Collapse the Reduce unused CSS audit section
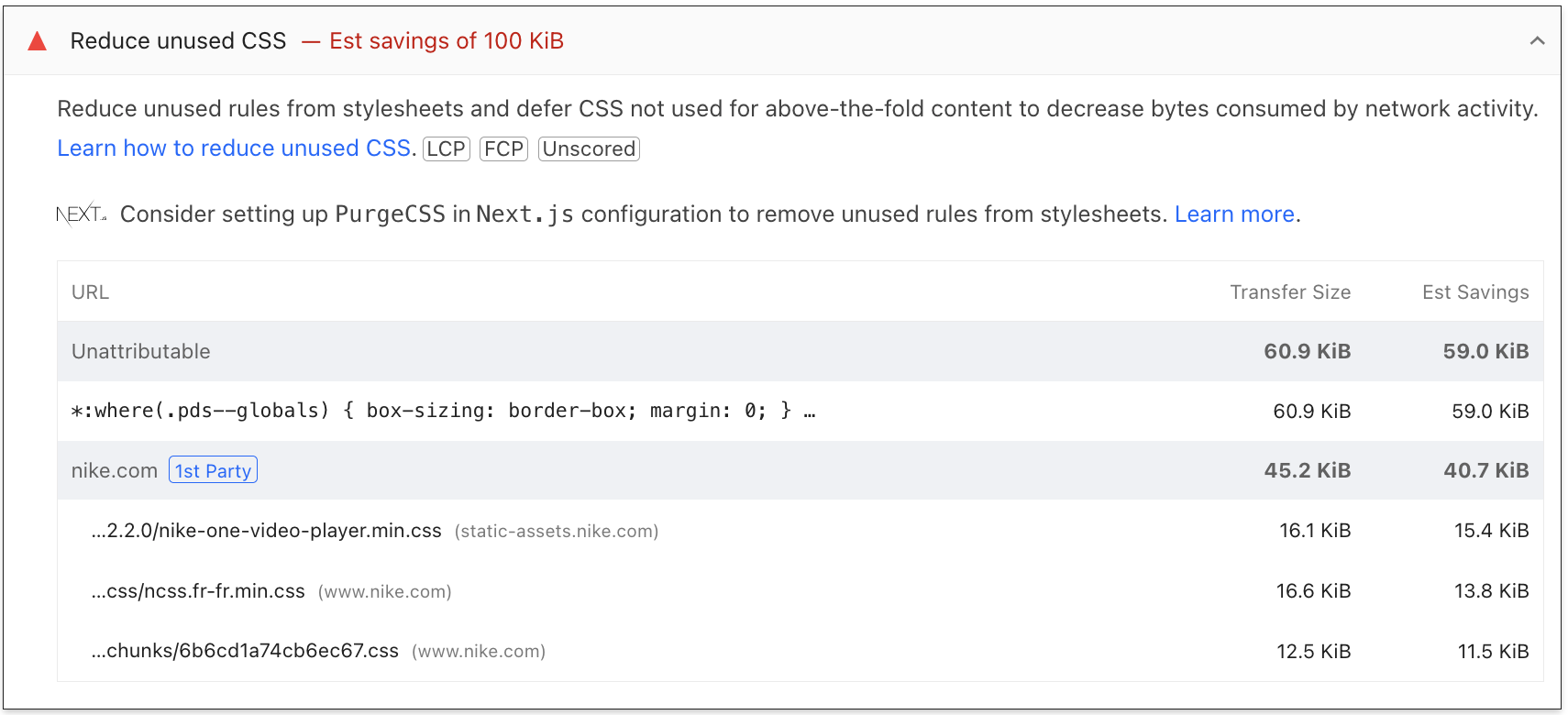Screen dimensions: 1568x715 (x=1537, y=40)
